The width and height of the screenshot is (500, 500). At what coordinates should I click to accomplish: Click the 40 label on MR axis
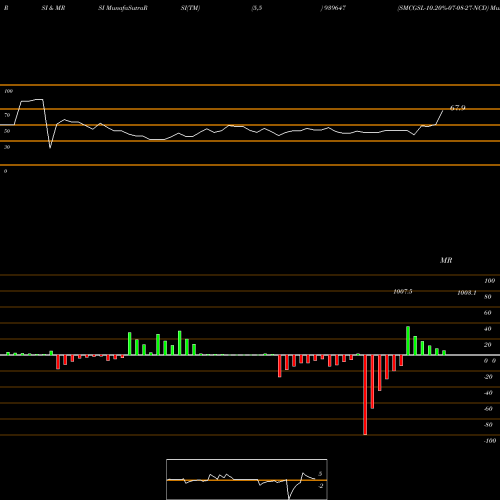click(x=488, y=329)
